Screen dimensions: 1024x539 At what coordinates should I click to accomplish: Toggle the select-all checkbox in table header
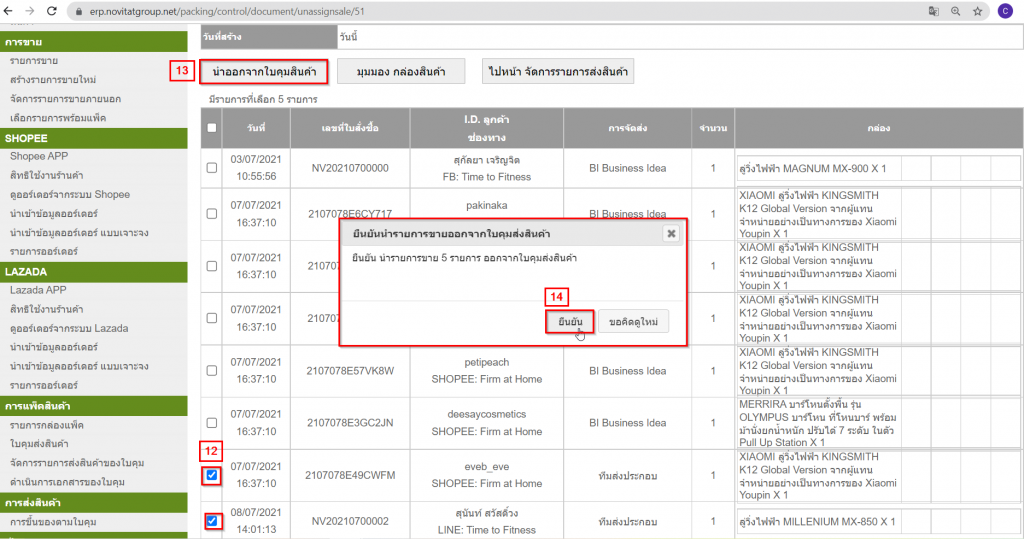212,128
